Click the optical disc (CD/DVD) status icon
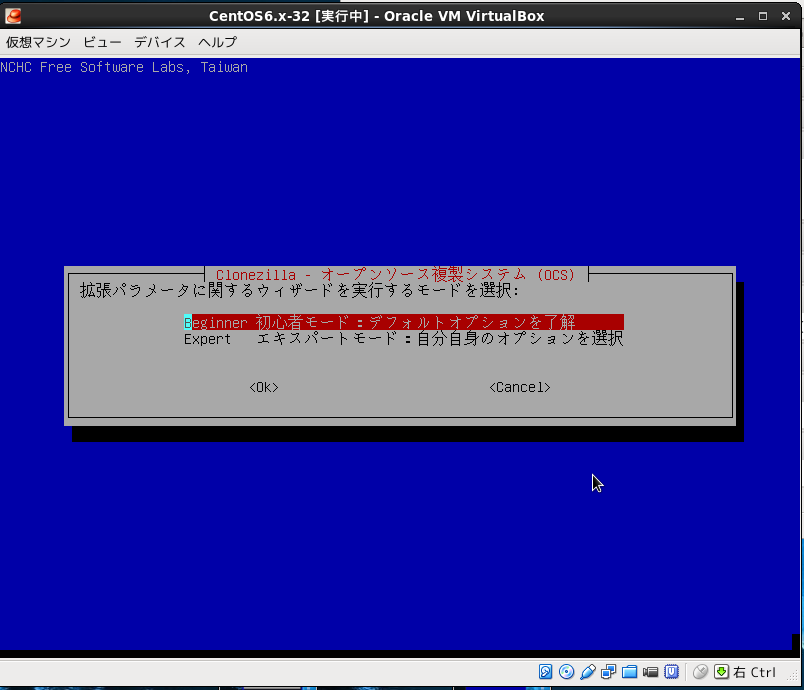 coord(567,672)
